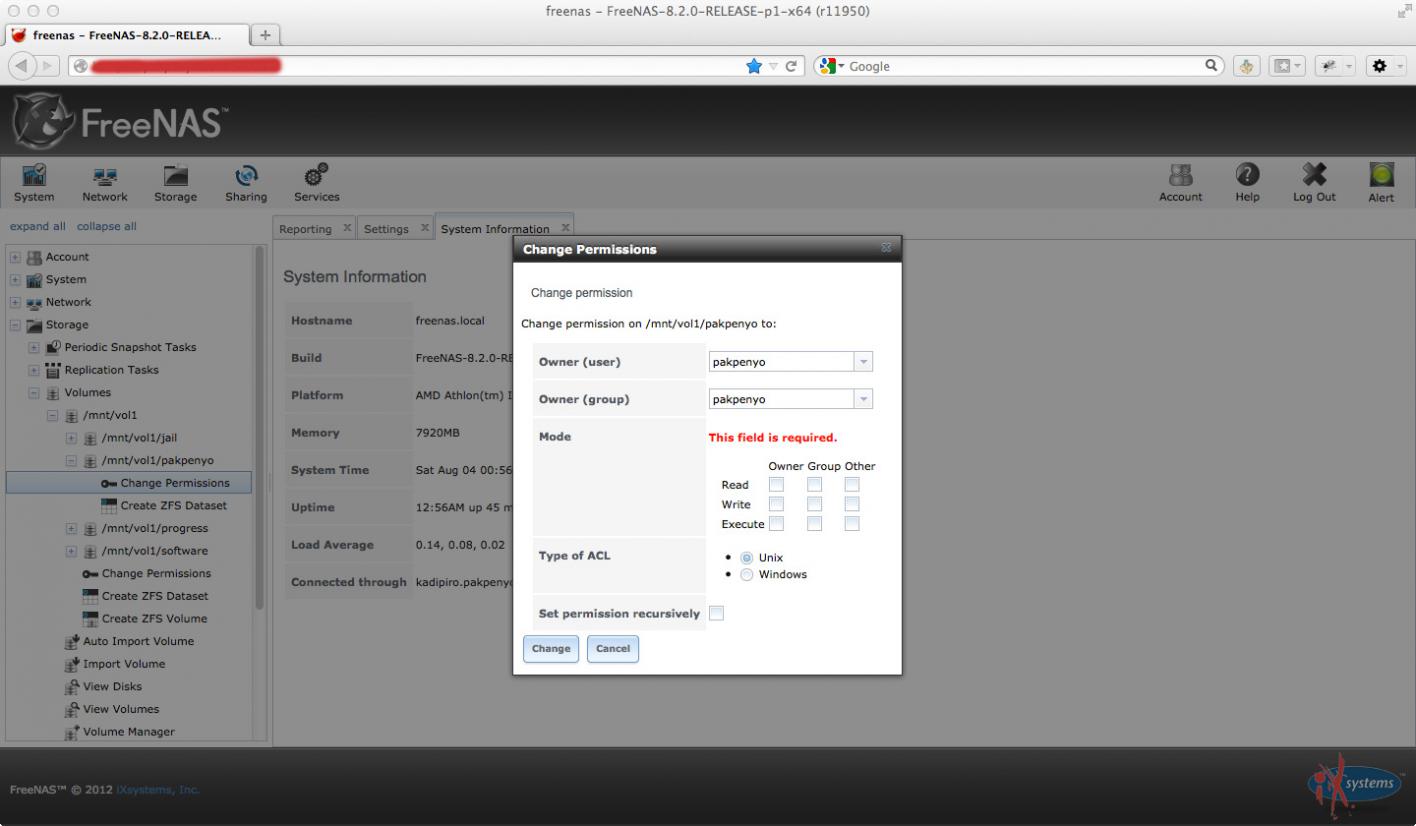
Task: Reload the page with the refresh icon
Action: pos(791,67)
